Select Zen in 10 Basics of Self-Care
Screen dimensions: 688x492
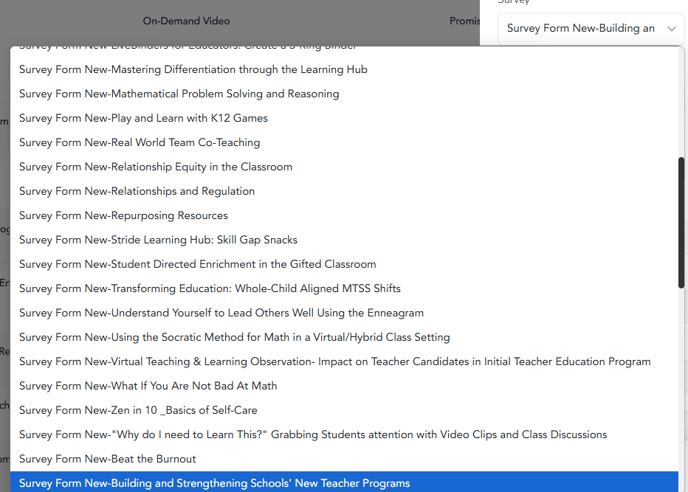tap(344, 410)
